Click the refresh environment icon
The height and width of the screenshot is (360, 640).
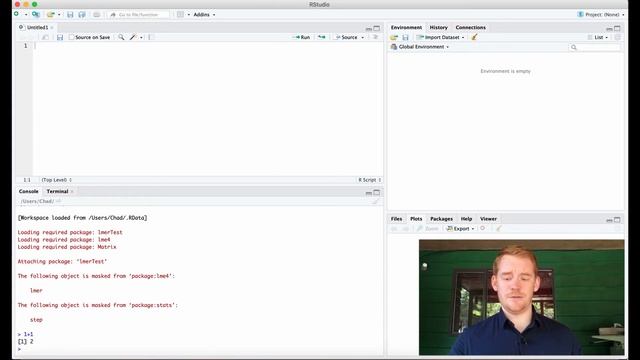click(618, 37)
